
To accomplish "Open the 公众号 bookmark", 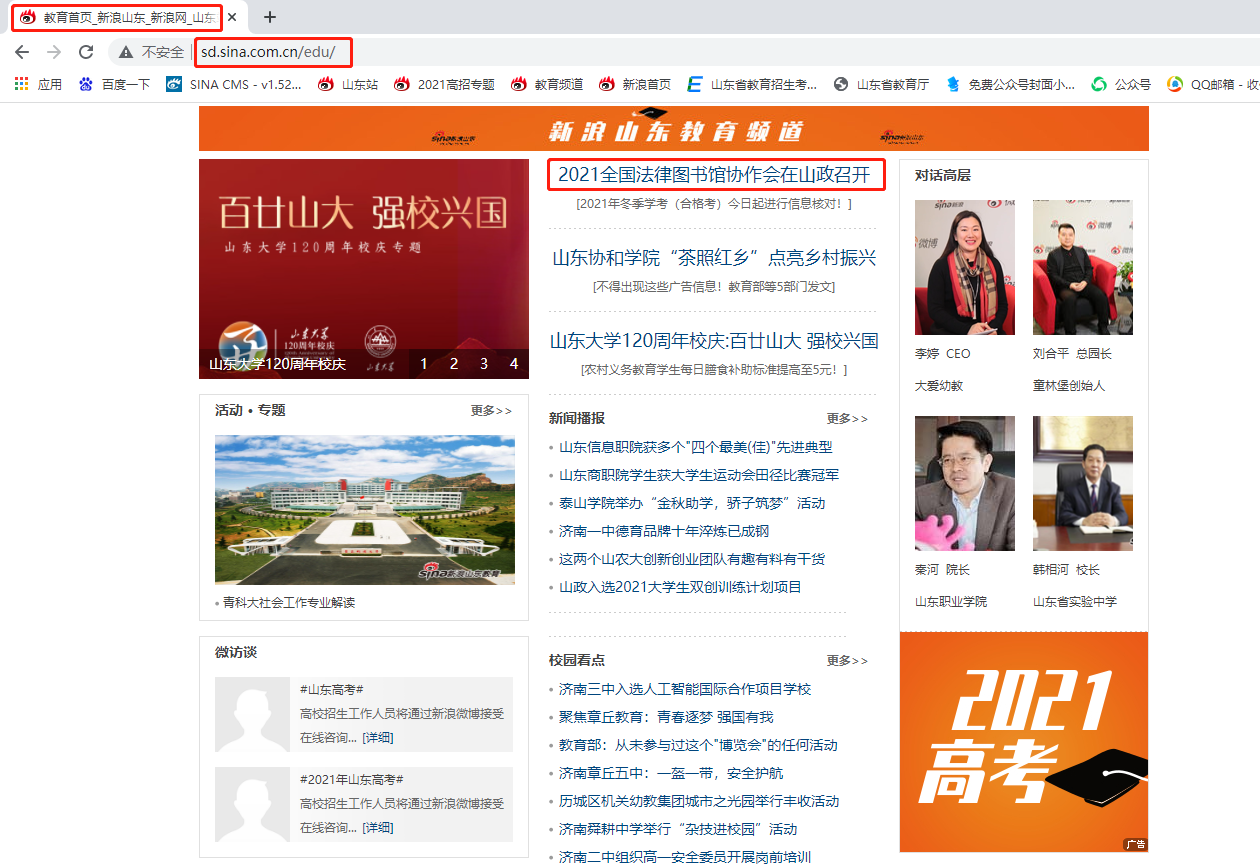I will [1122, 85].
